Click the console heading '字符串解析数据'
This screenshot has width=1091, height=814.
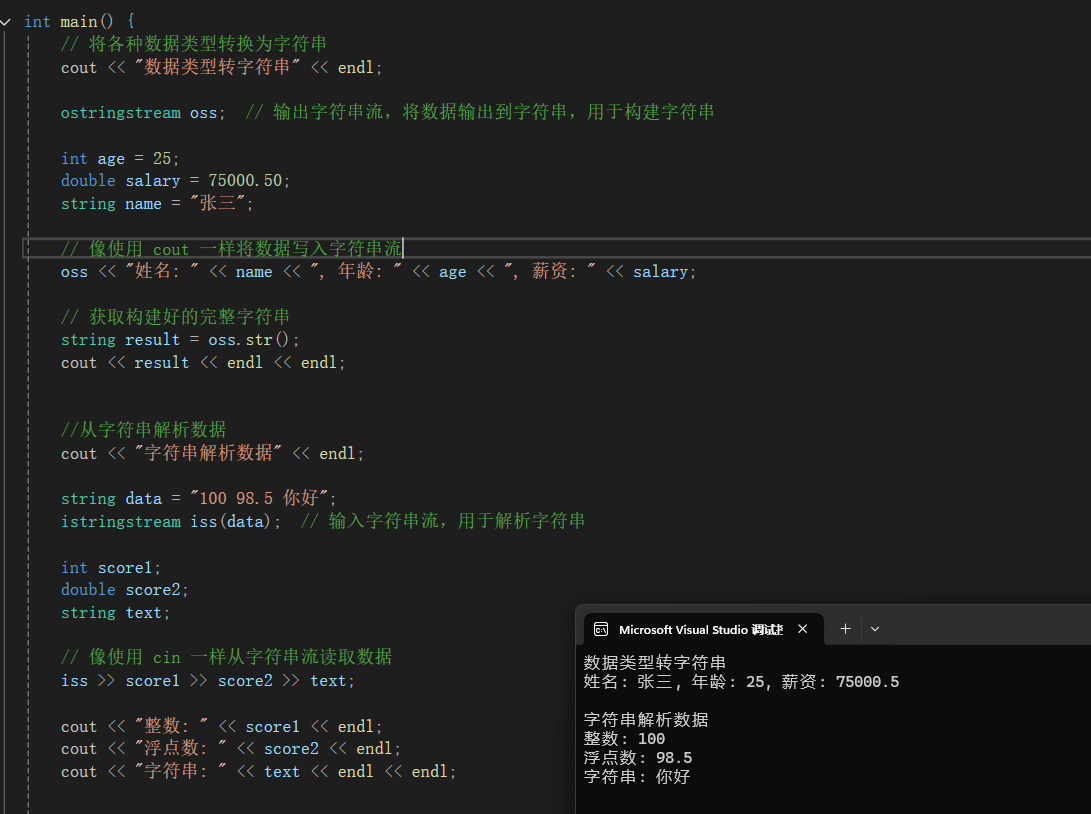pos(646,720)
